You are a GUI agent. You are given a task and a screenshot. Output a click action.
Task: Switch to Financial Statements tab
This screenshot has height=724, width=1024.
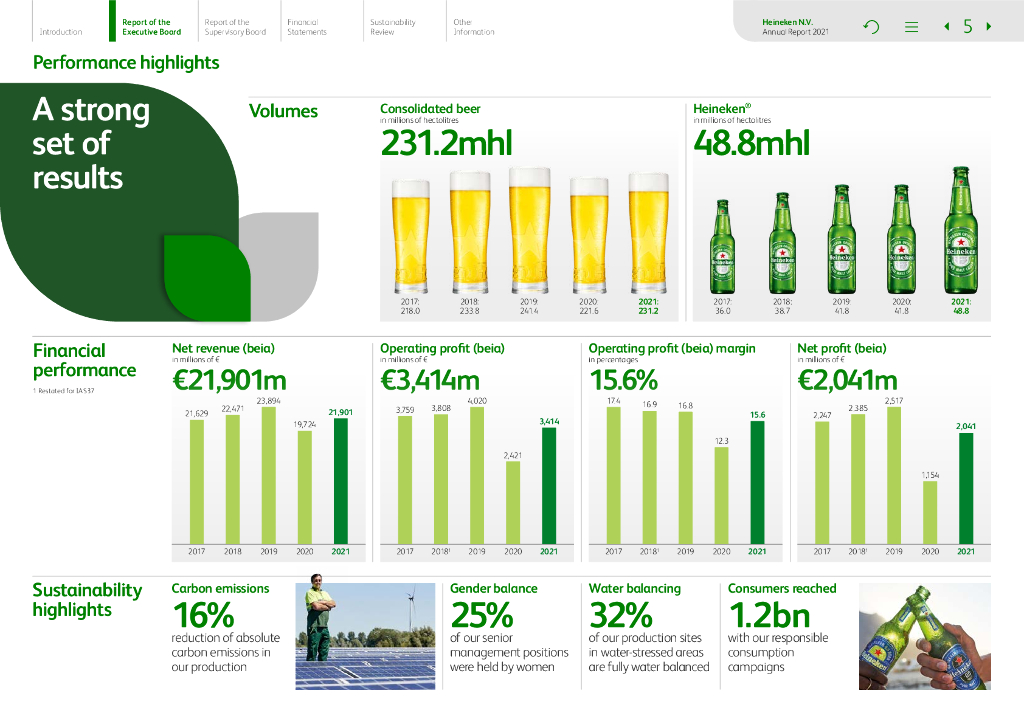(x=307, y=27)
